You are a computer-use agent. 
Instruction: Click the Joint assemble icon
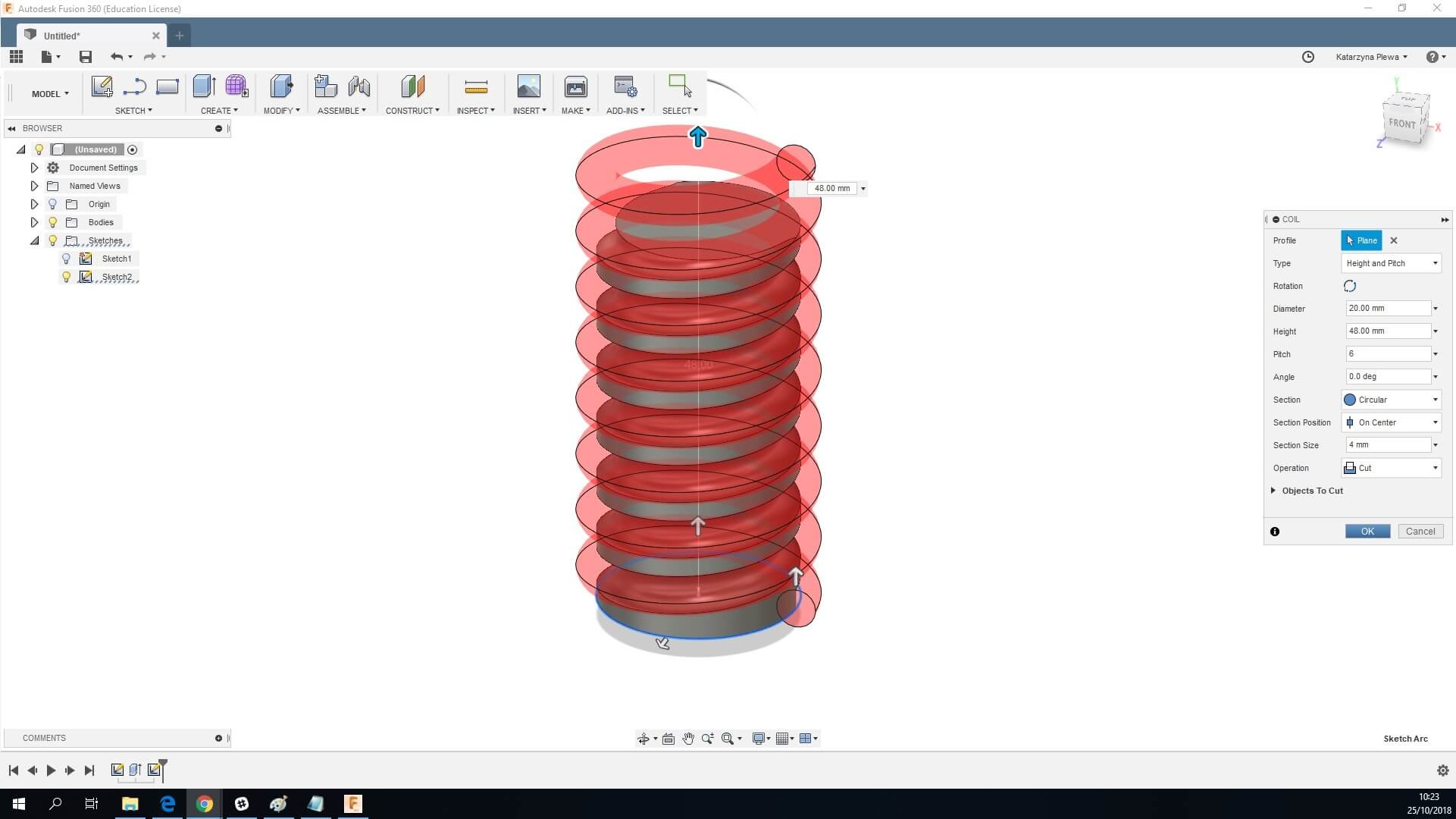click(359, 86)
